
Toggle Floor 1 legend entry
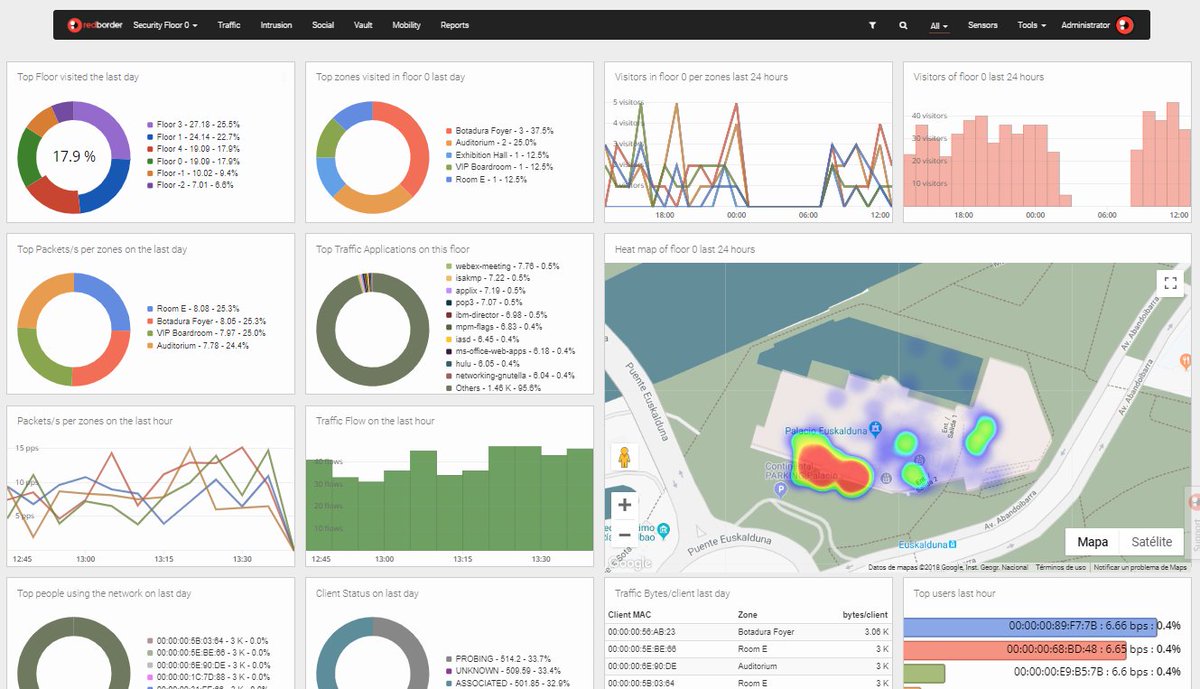click(193, 136)
